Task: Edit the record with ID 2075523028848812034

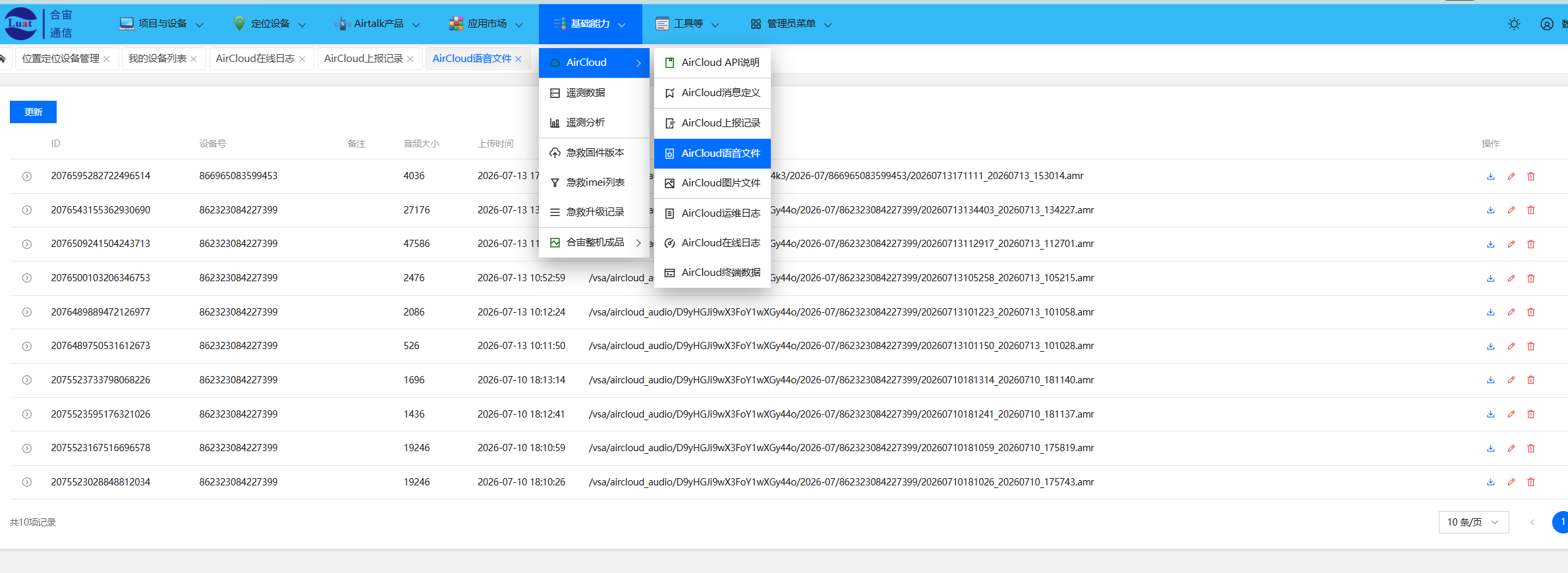Action: click(x=1511, y=482)
